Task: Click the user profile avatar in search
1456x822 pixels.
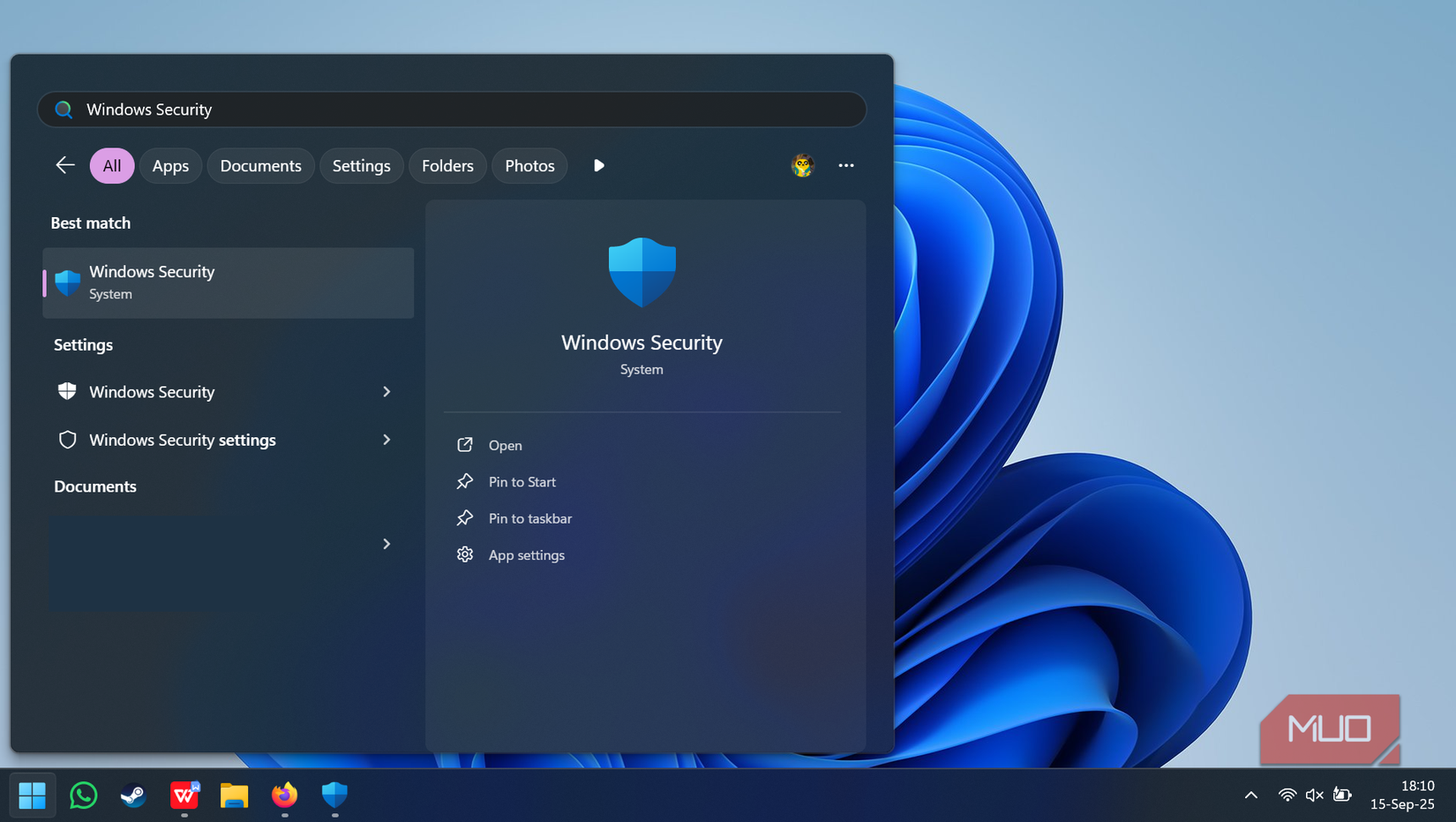Action: (x=802, y=165)
